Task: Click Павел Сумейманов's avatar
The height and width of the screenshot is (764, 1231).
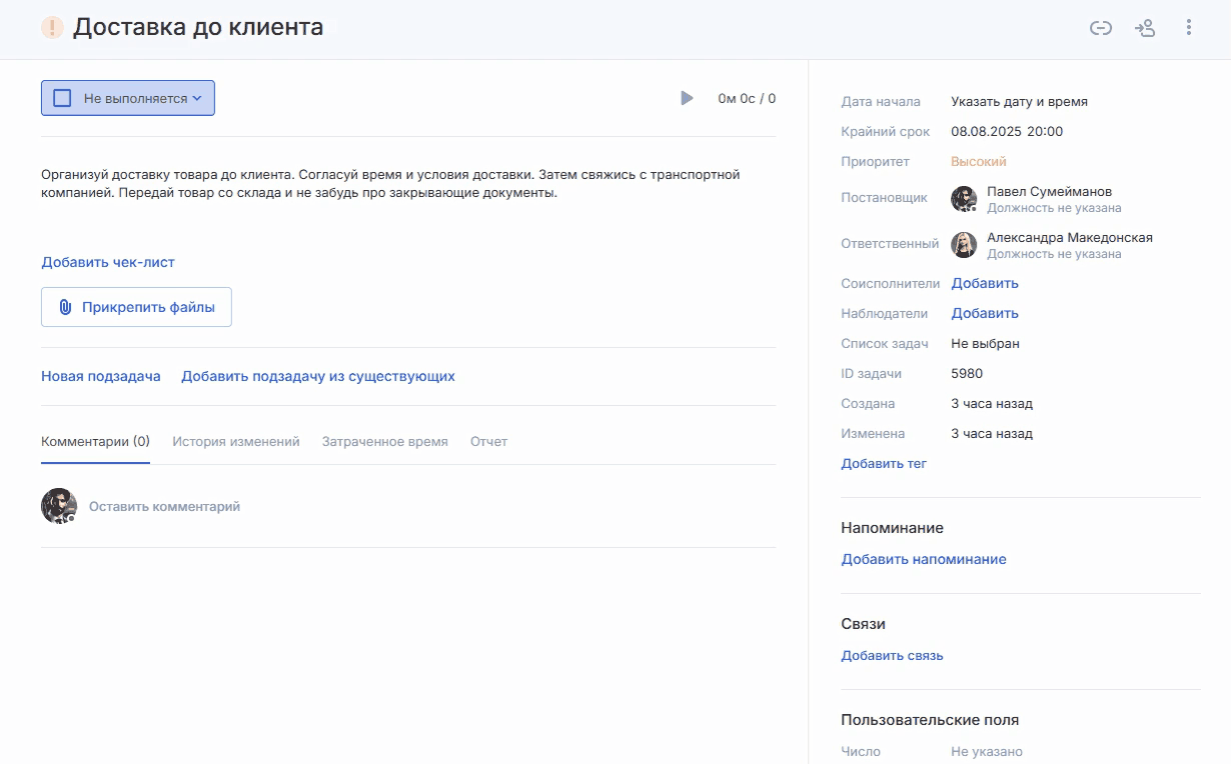Action: click(963, 198)
